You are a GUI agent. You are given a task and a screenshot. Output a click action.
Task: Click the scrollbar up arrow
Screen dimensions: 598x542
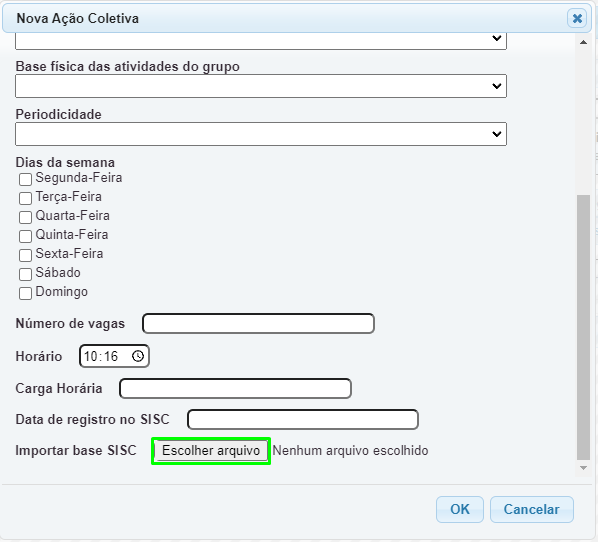583,42
